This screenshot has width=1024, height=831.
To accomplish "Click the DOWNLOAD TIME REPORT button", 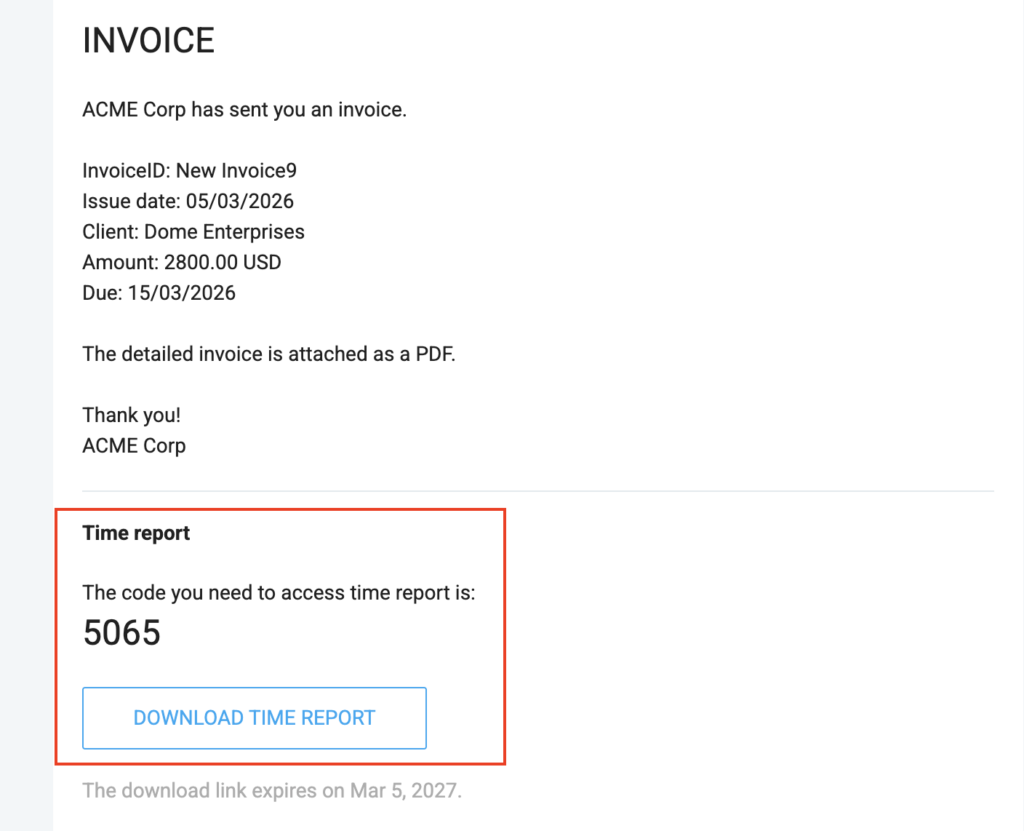I will (x=254, y=718).
